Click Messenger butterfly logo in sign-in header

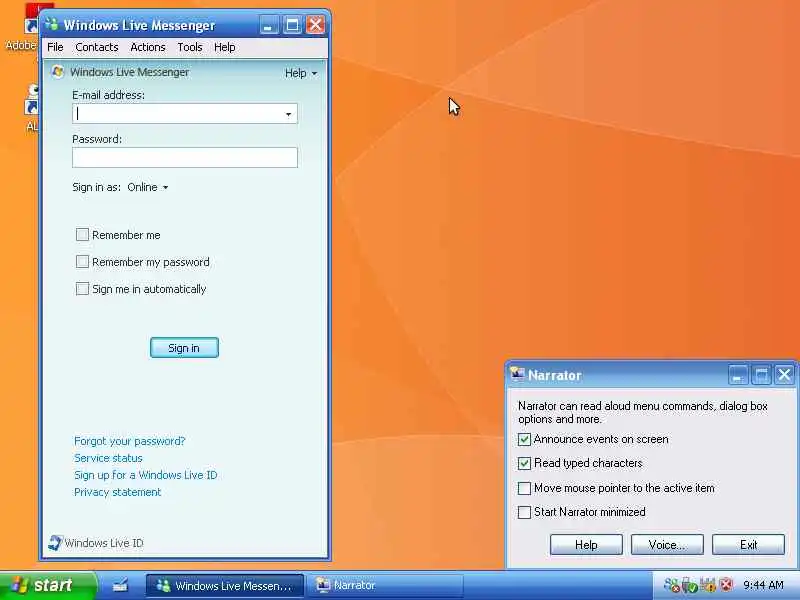[x=57, y=72]
